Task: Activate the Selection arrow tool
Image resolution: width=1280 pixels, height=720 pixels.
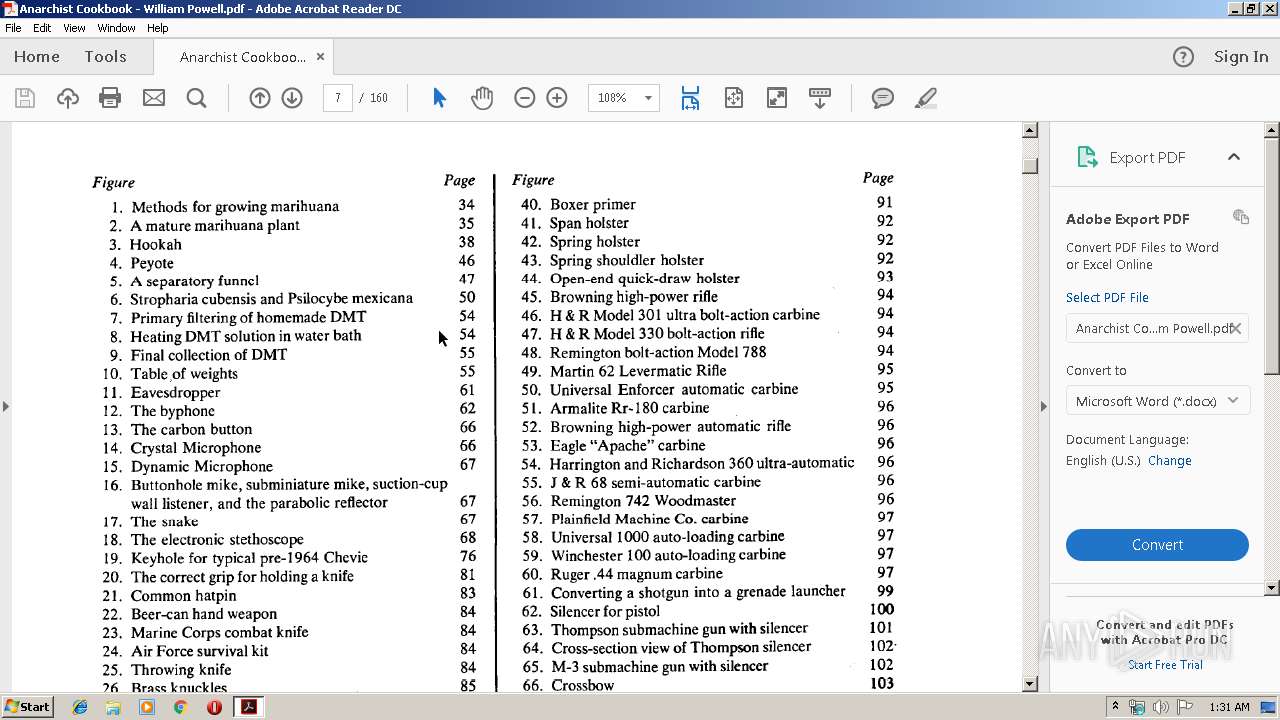Action: click(x=439, y=98)
